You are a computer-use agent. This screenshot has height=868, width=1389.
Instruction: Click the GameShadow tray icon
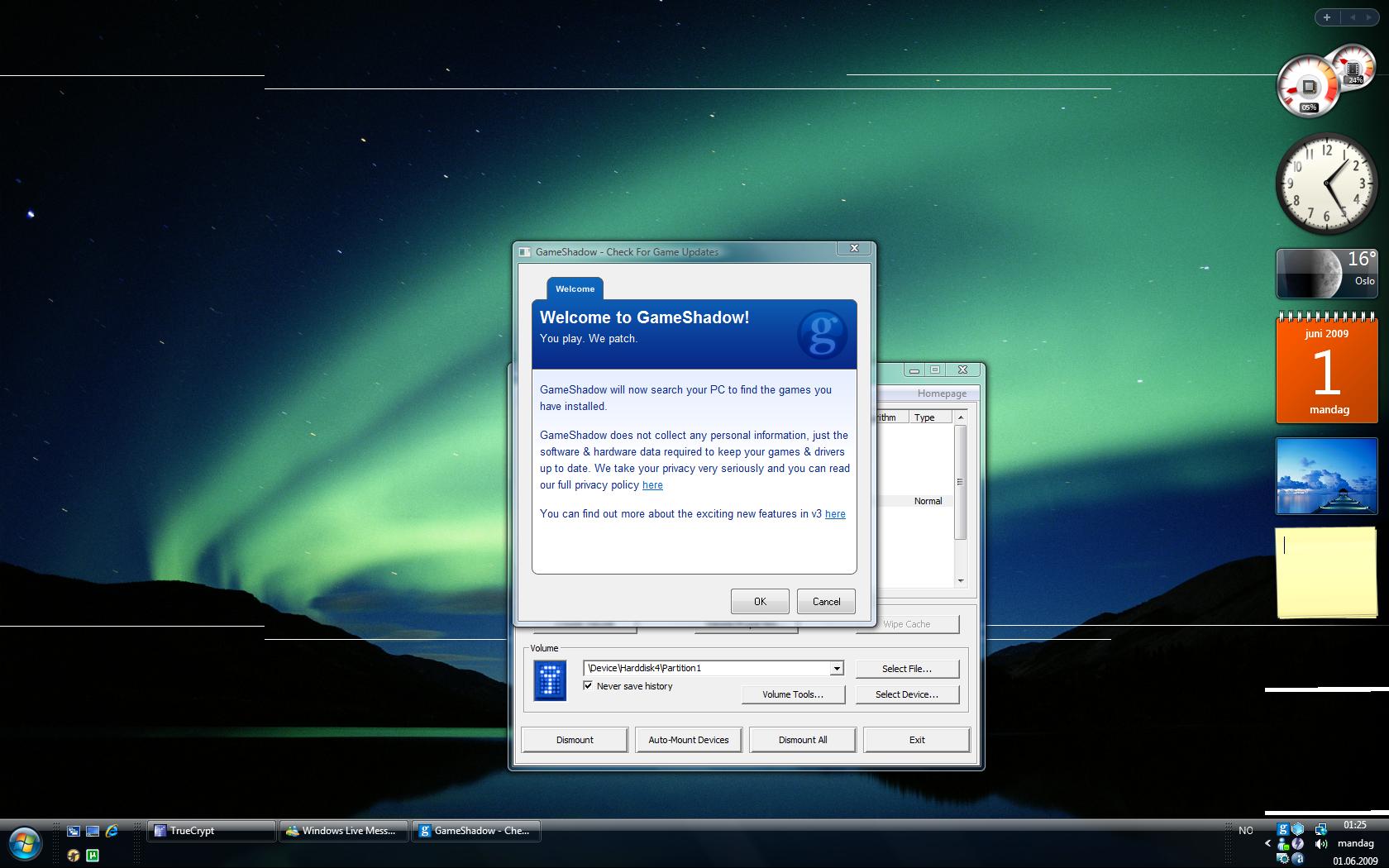[1283, 829]
